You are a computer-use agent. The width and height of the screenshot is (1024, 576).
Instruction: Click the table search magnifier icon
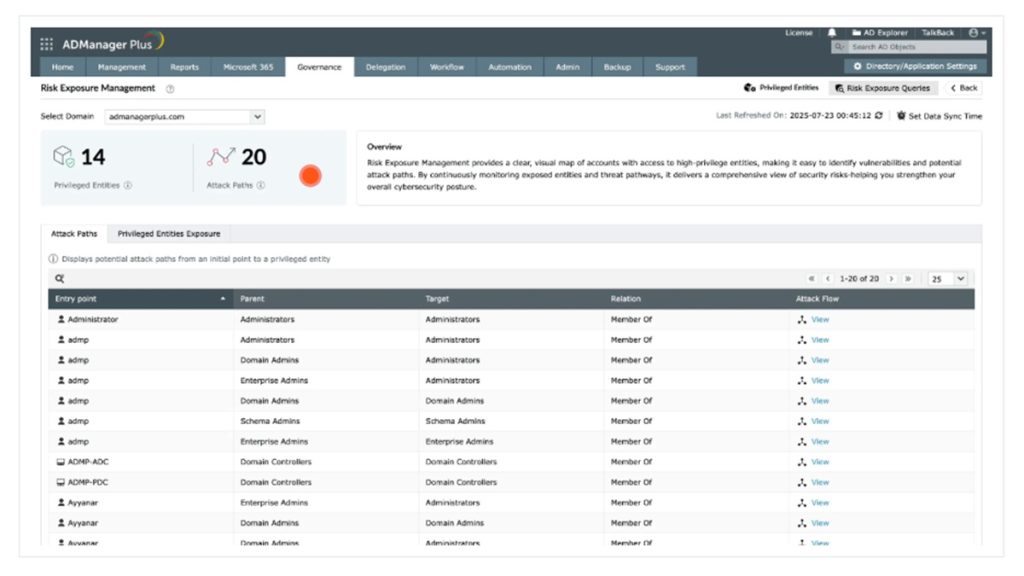(59, 279)
